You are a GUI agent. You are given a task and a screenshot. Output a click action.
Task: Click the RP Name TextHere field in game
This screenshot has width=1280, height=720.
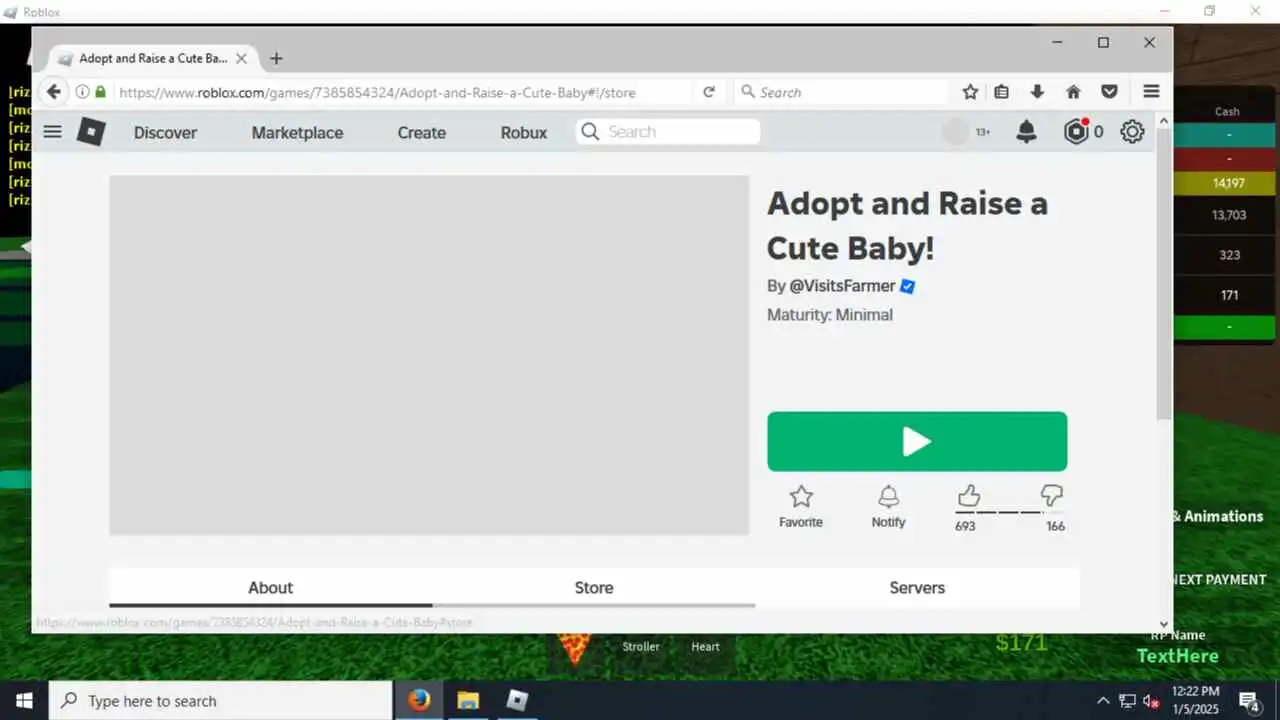click(1178, 656)
